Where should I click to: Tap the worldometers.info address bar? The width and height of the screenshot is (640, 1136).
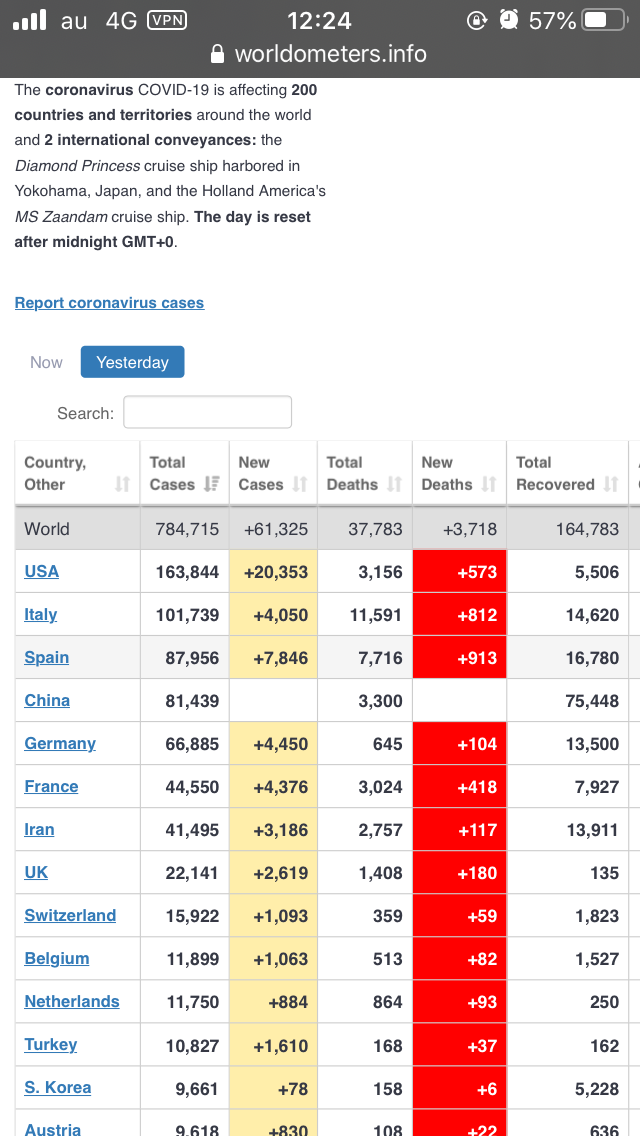pos(330,54)
